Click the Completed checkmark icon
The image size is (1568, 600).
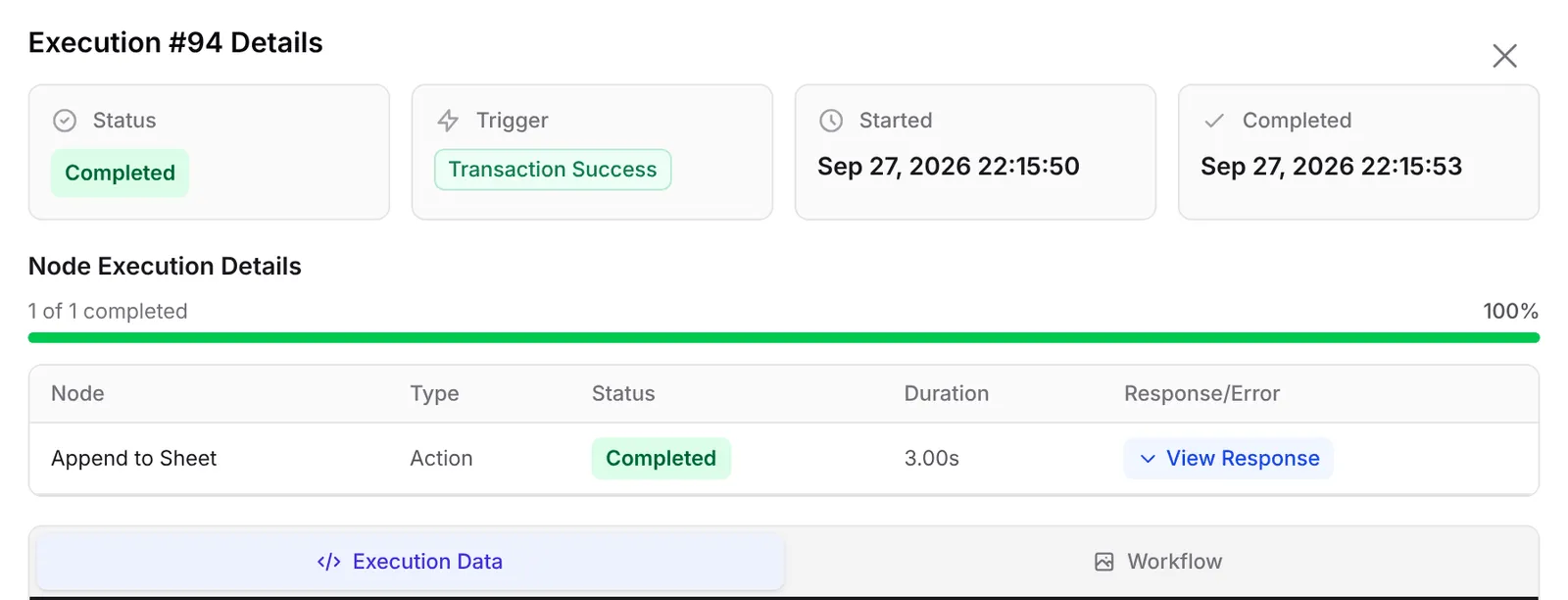[1214, 121]
